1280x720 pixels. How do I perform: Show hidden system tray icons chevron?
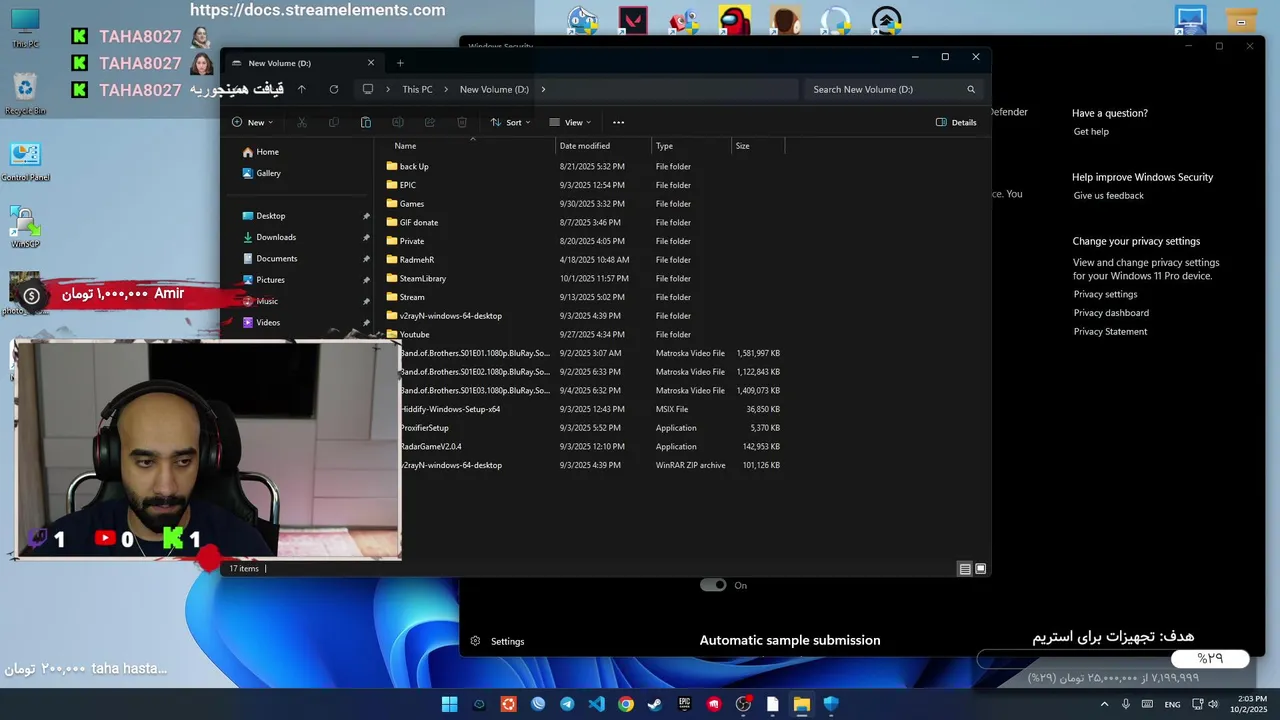[1104, 704]
